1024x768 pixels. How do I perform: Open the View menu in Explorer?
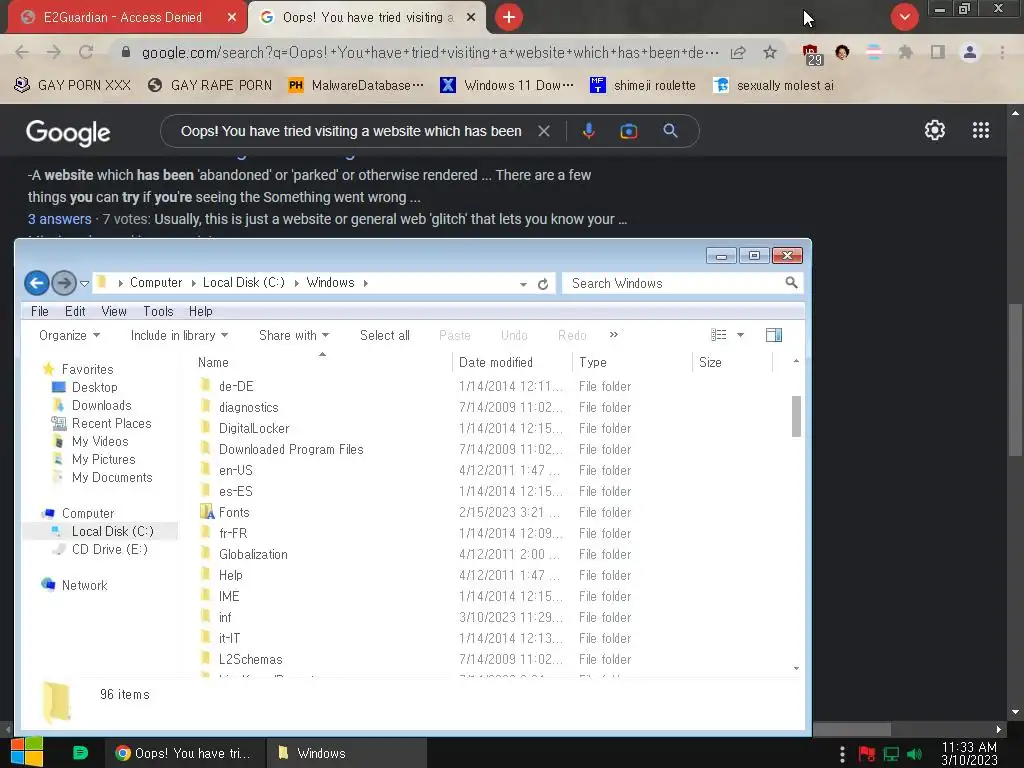tap(114, 312)
